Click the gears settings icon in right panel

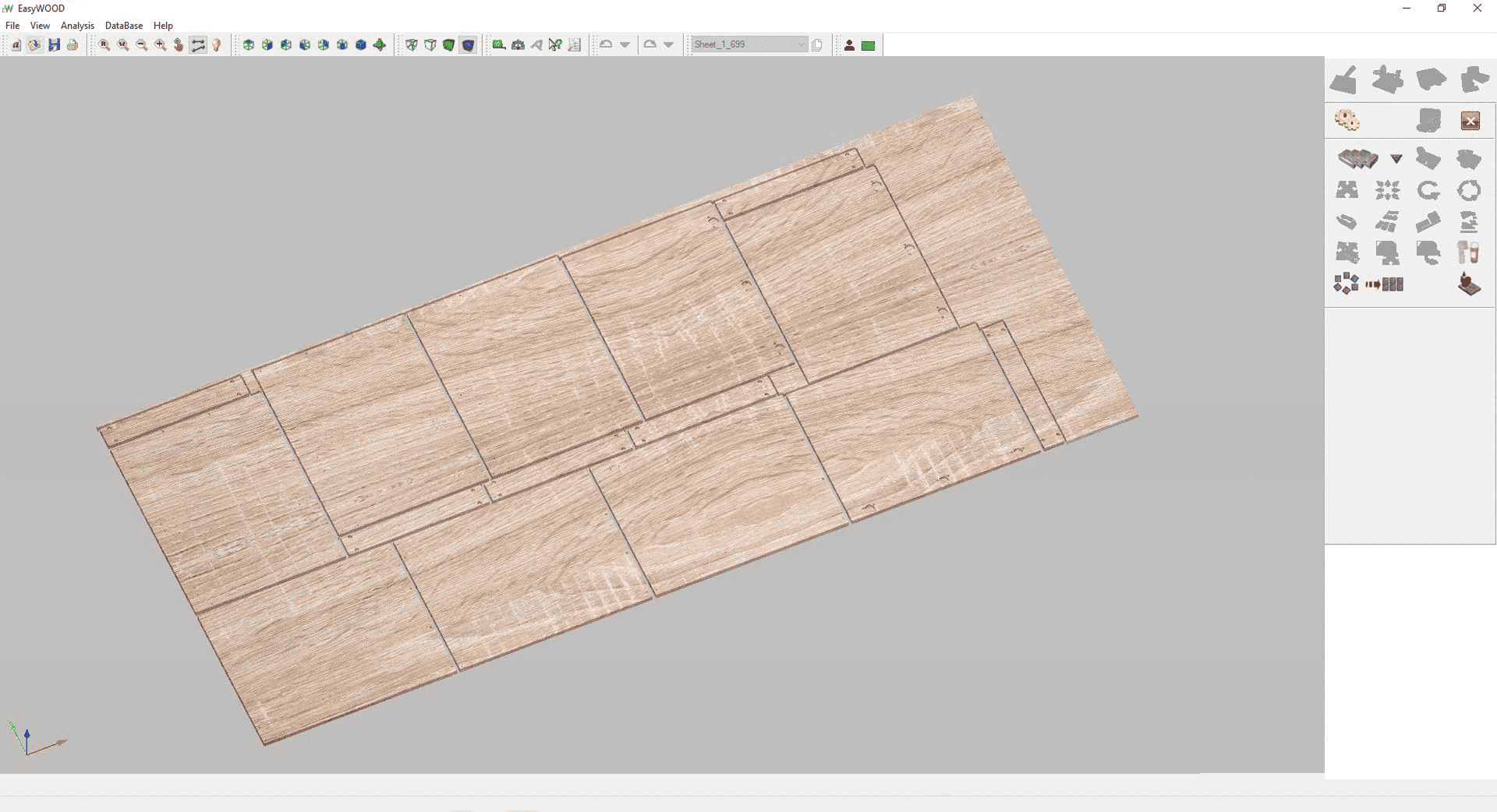click(1347, 120)
